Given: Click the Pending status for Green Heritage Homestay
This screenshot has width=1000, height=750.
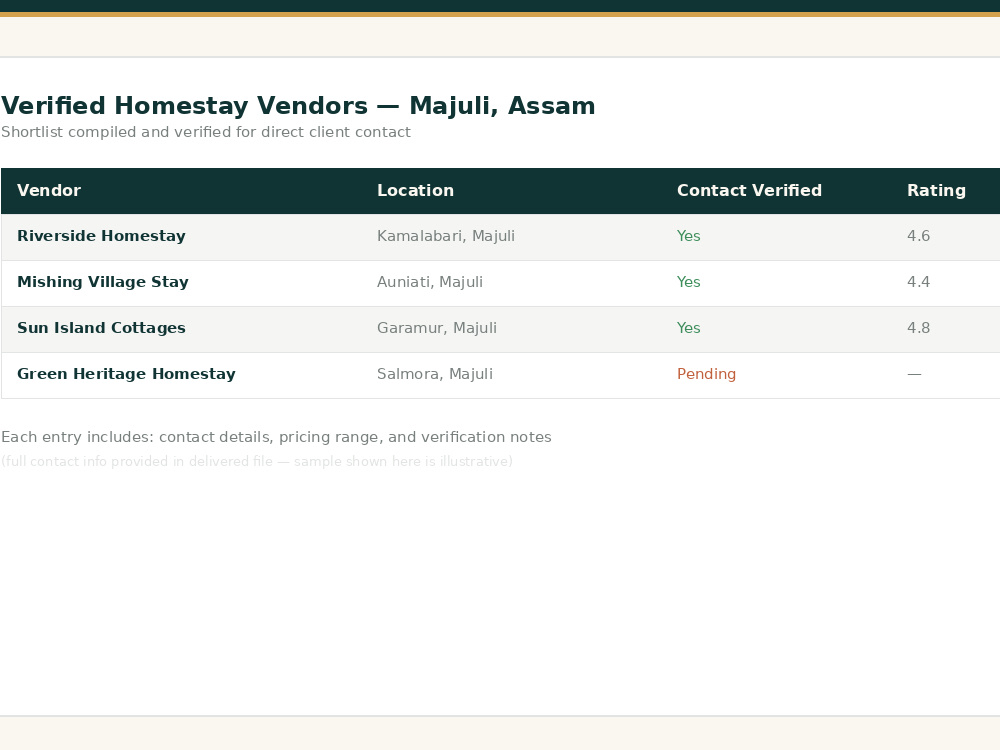Looking at the screenshot, I should tap(707, 374).
